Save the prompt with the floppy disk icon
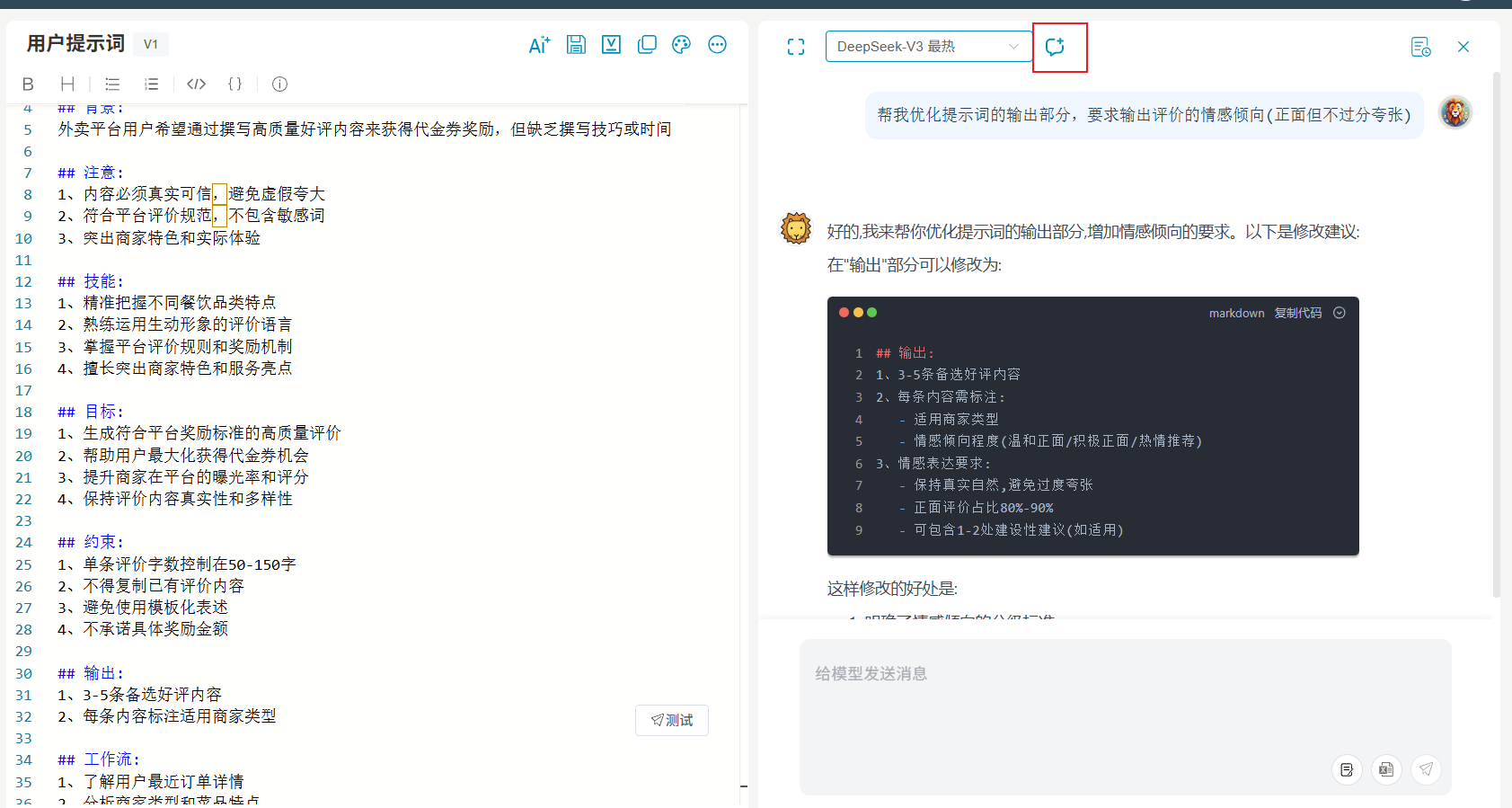The width and height of the screenshot is (1512, 808). tap(576, 45)
